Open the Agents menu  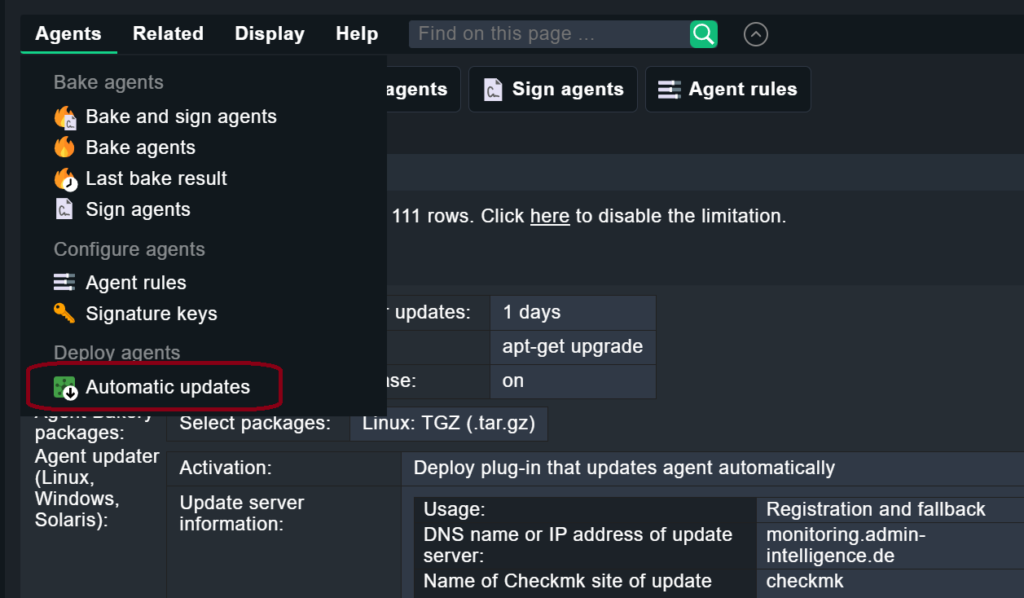click(x=68, y=34)
